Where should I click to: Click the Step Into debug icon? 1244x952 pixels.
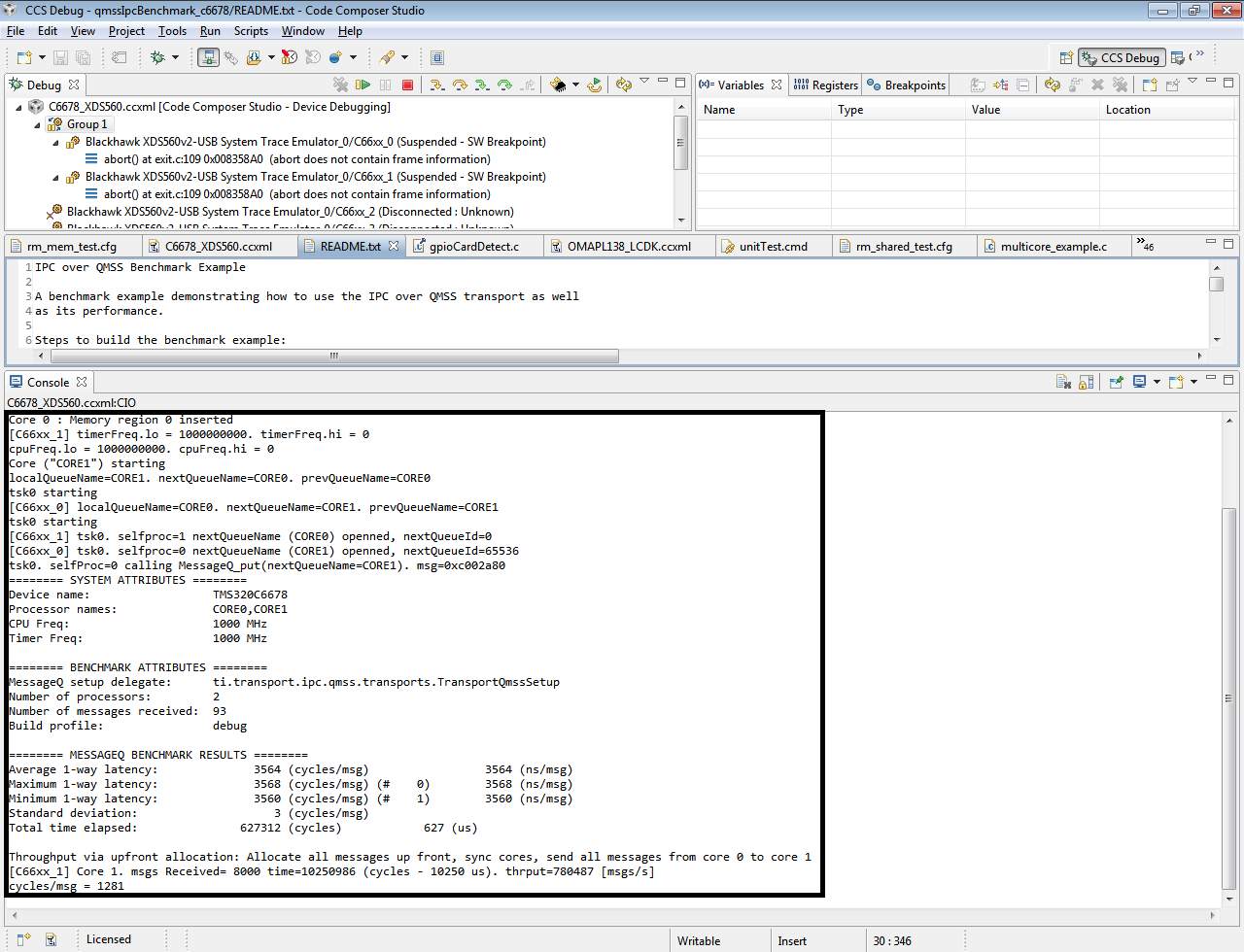tap(436, 85)
